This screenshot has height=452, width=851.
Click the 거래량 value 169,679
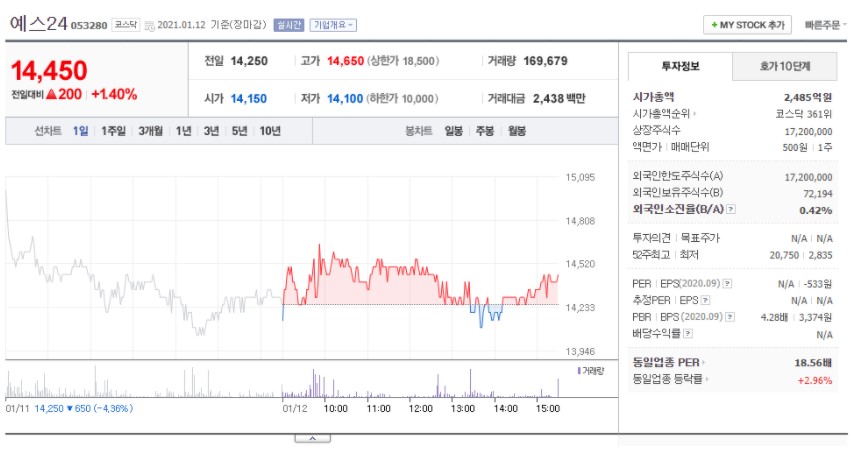[545, 61]
